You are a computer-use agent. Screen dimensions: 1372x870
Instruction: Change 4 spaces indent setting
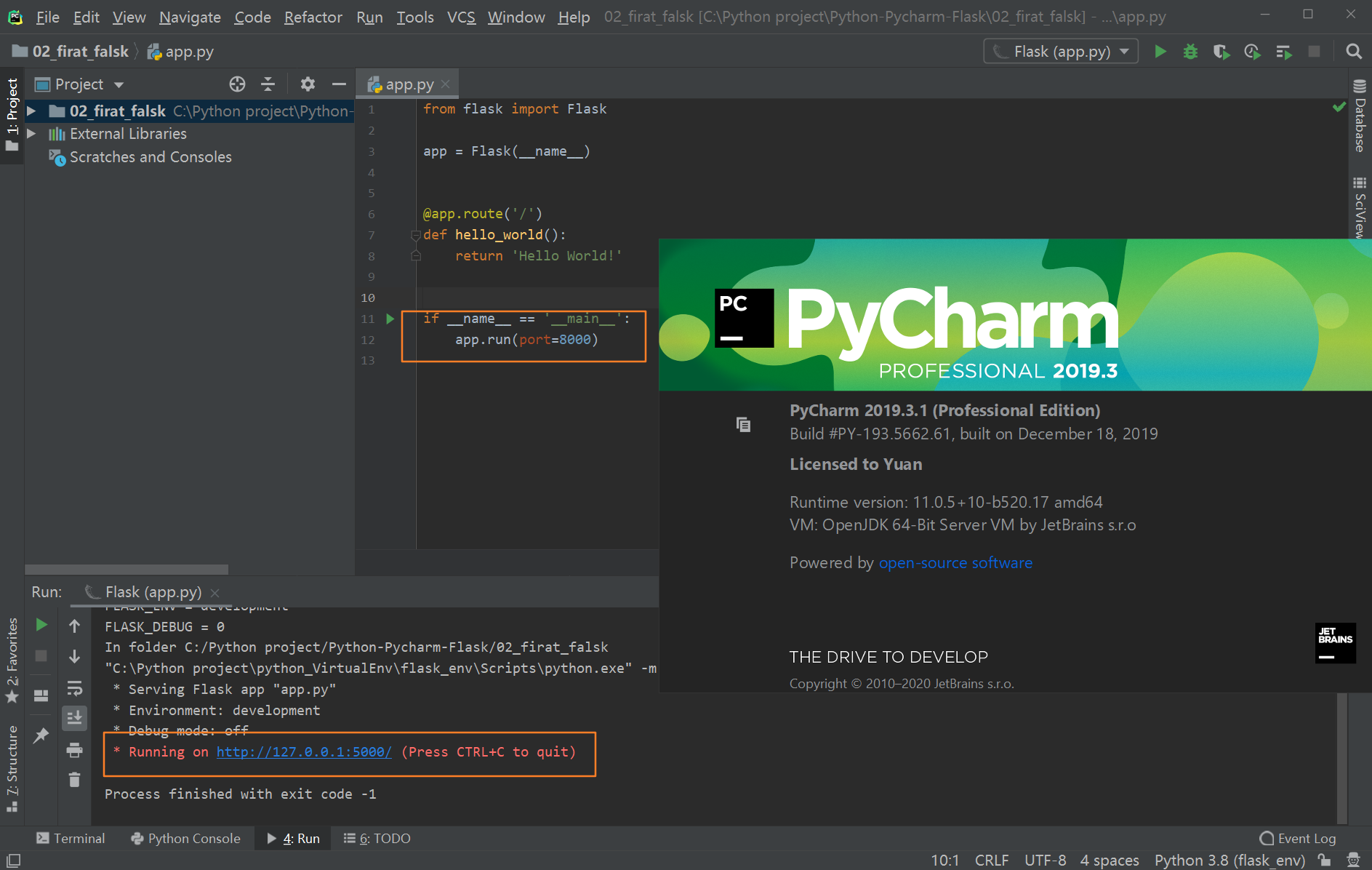[x=1109, y=861]
